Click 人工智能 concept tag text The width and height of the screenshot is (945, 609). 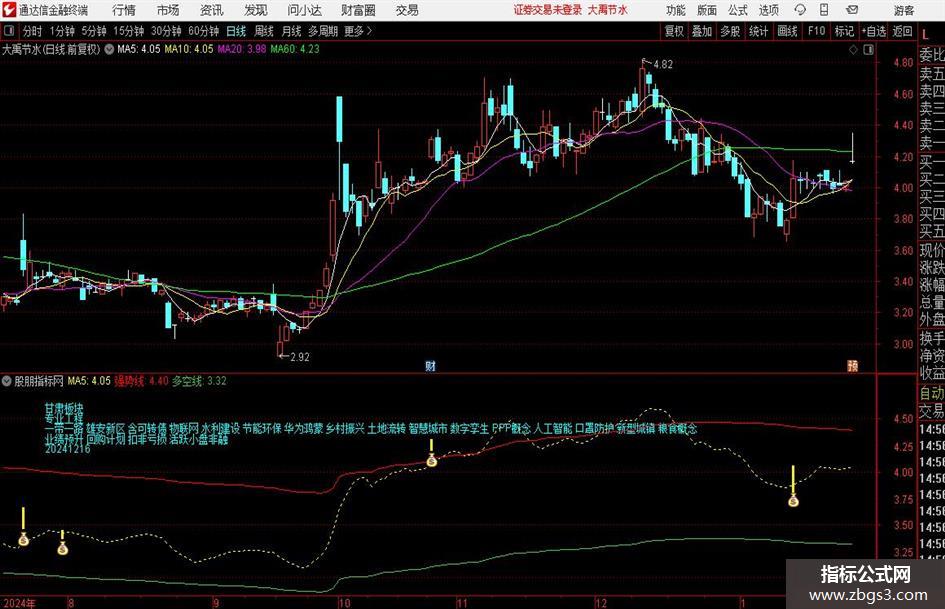(x=553, y=429)
